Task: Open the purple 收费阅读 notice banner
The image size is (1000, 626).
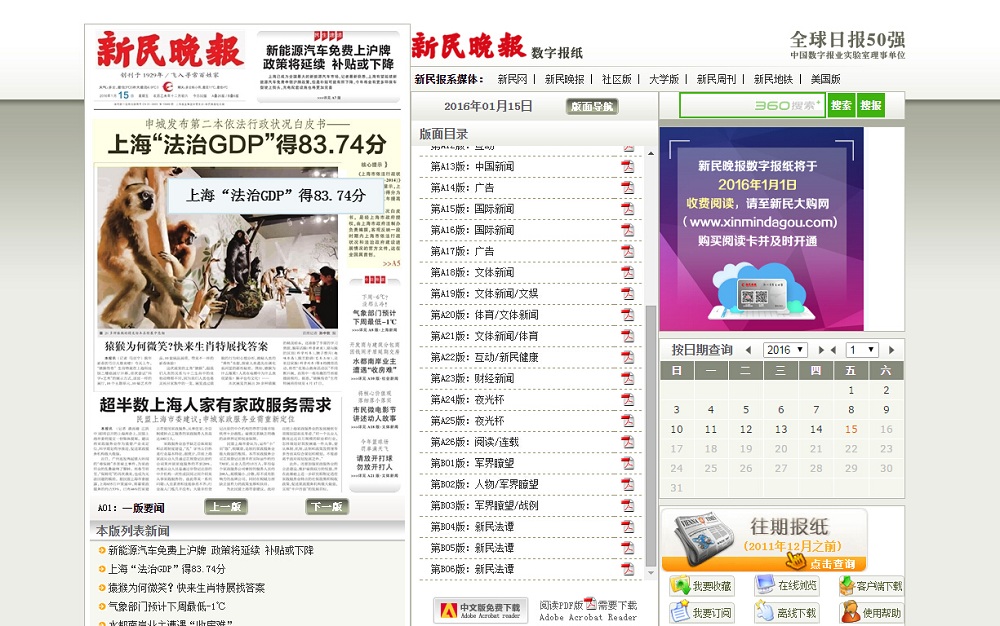Action: point(761,229)
